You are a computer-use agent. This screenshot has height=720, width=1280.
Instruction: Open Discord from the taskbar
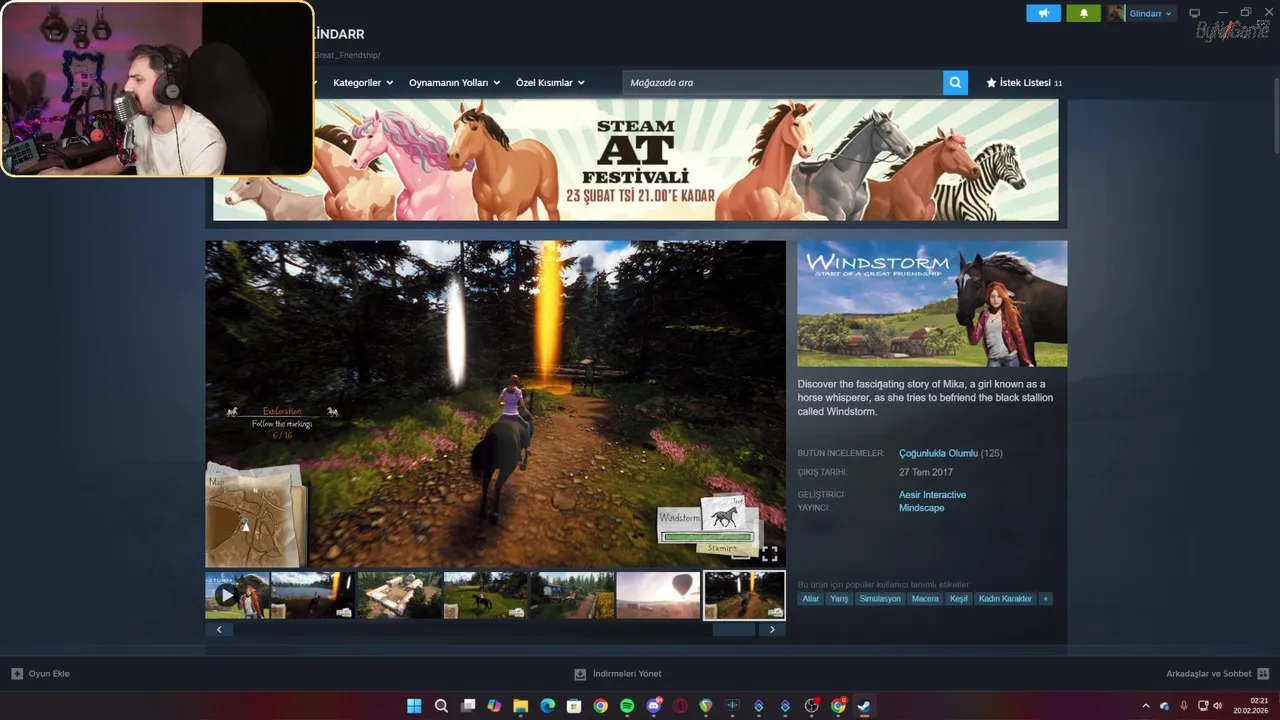click(654, 706)
